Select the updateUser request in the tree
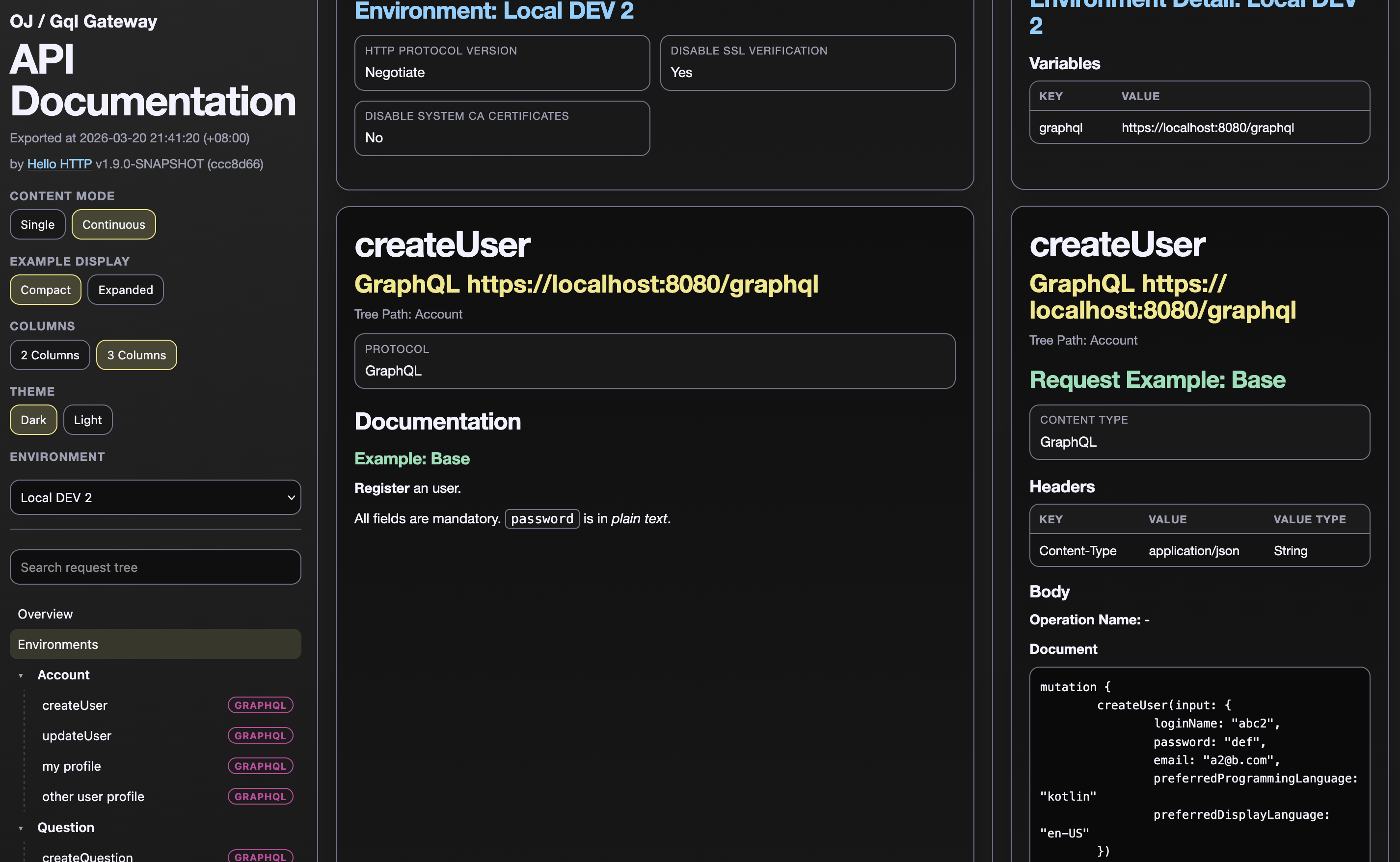1400x862 pixels. click(x=77, y=735)
